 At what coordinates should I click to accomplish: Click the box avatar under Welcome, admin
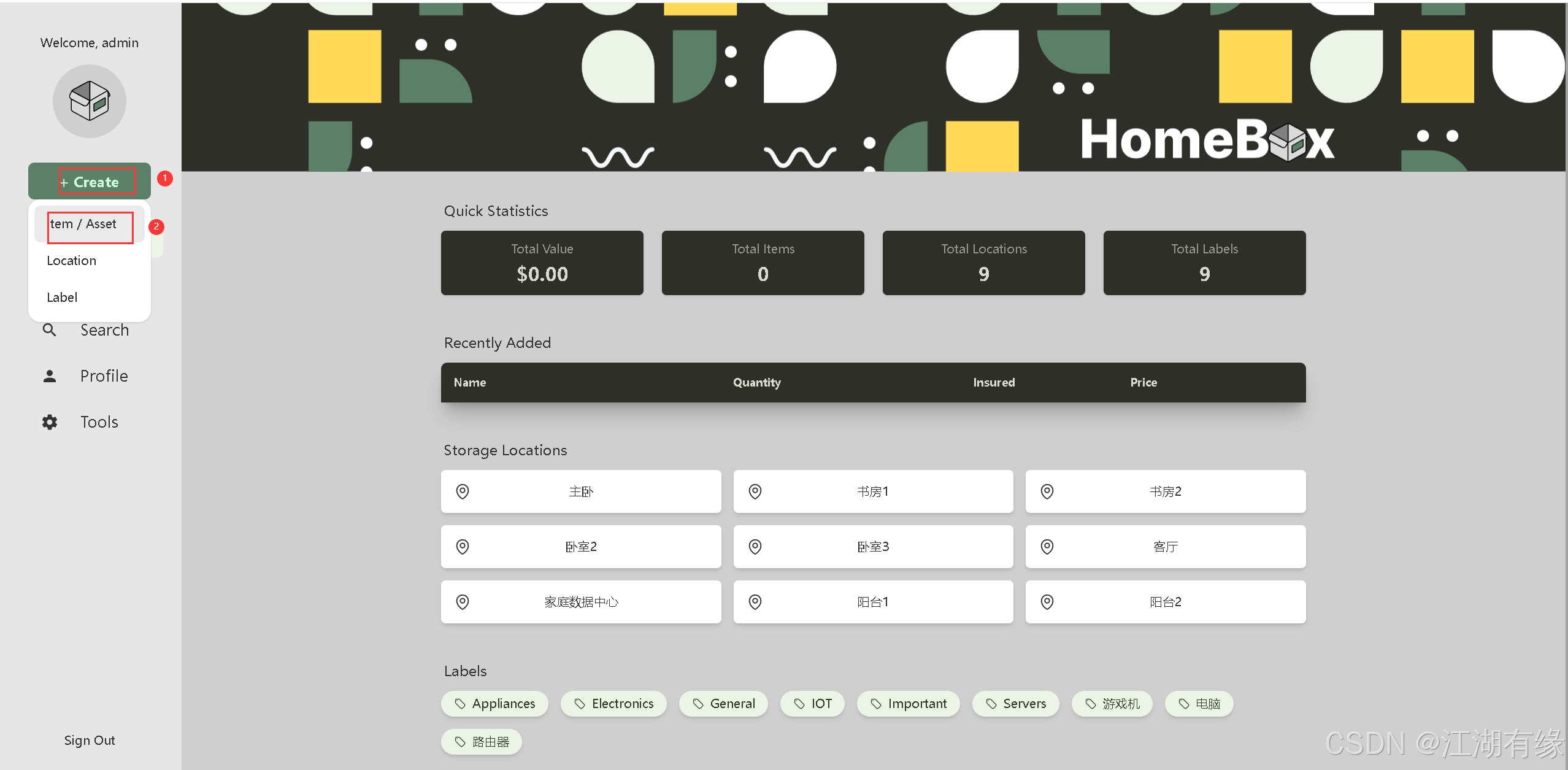(89, 101)
